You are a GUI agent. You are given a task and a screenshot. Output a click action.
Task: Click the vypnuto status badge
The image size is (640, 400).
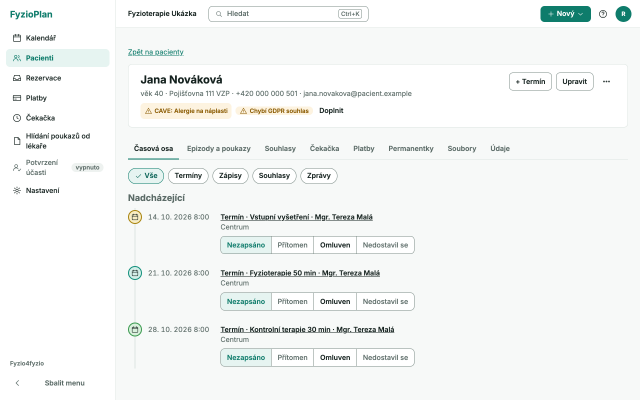pyautogui.click(x=87, y=167)
